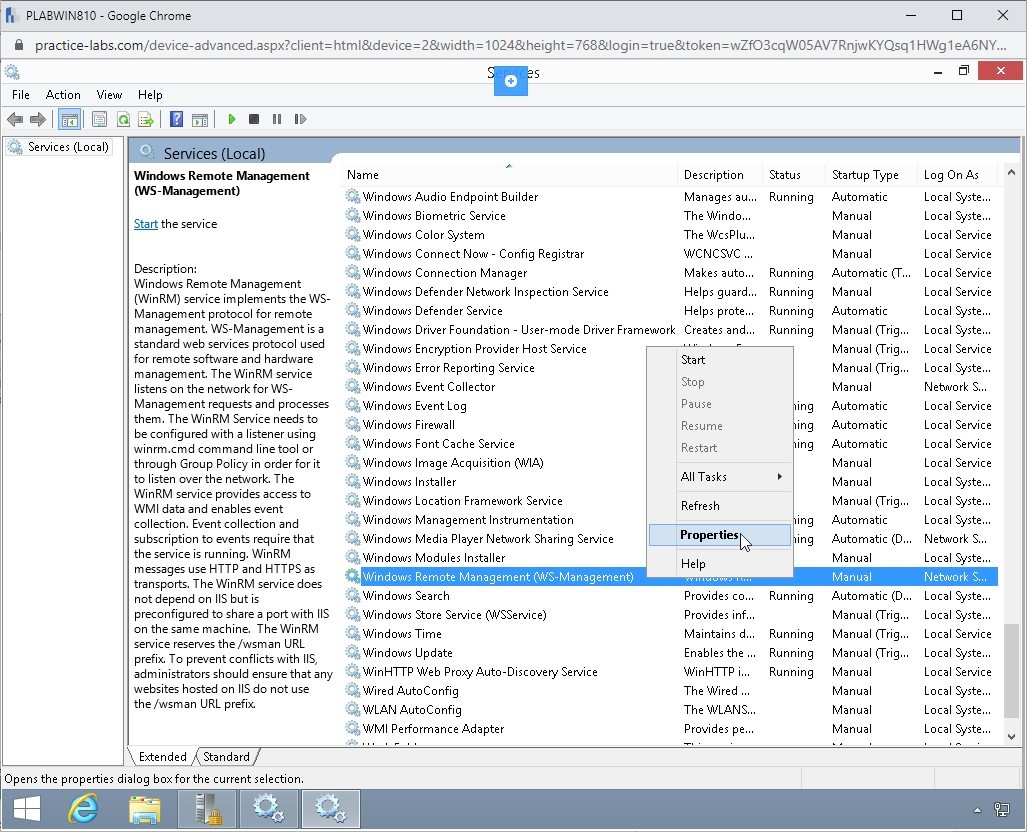The image size is (1027, 832).
Task: Click the scrollbar down arrow
Action: point(1011,736)
